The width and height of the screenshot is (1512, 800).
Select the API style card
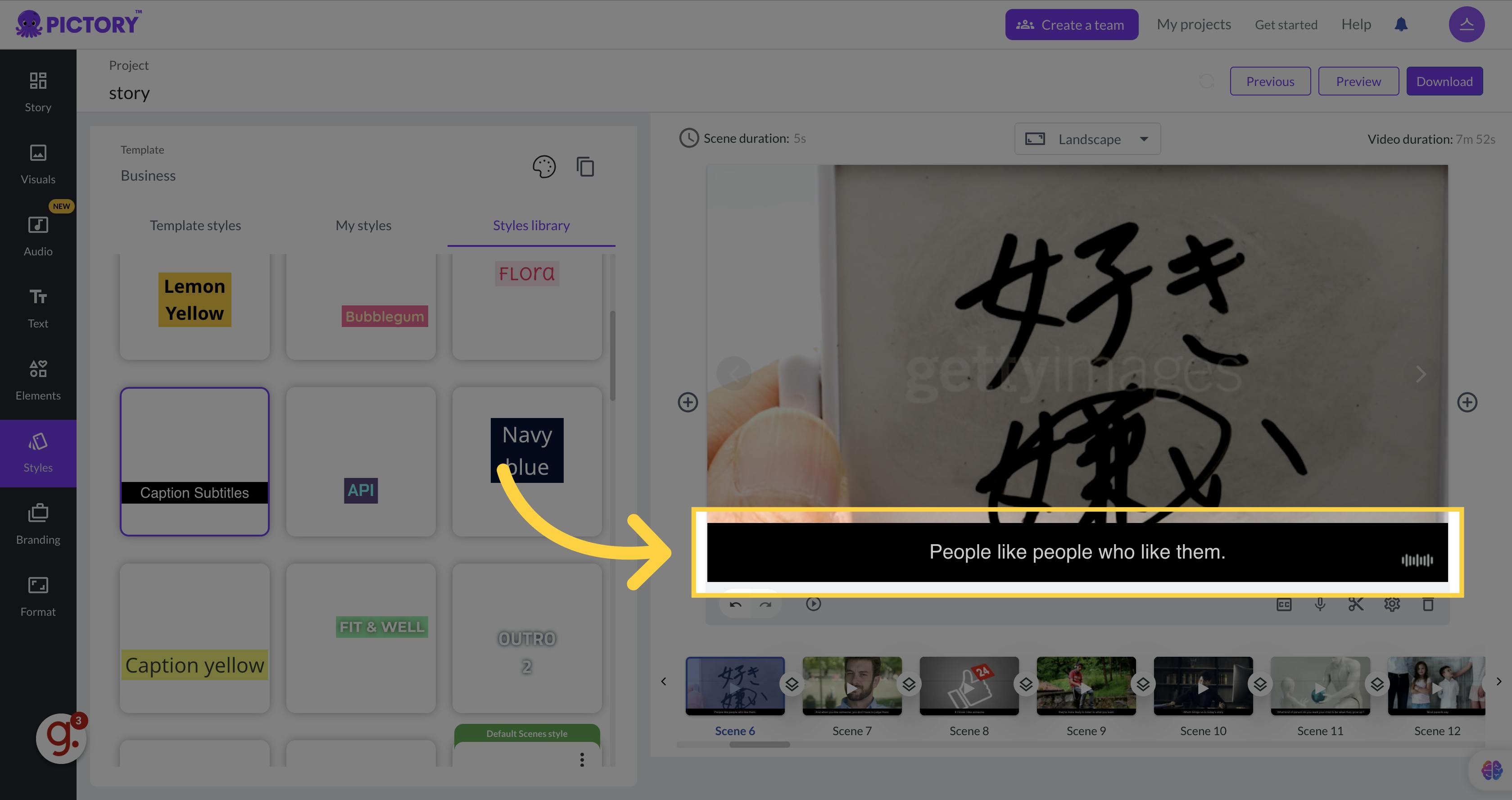coord(360,461)
